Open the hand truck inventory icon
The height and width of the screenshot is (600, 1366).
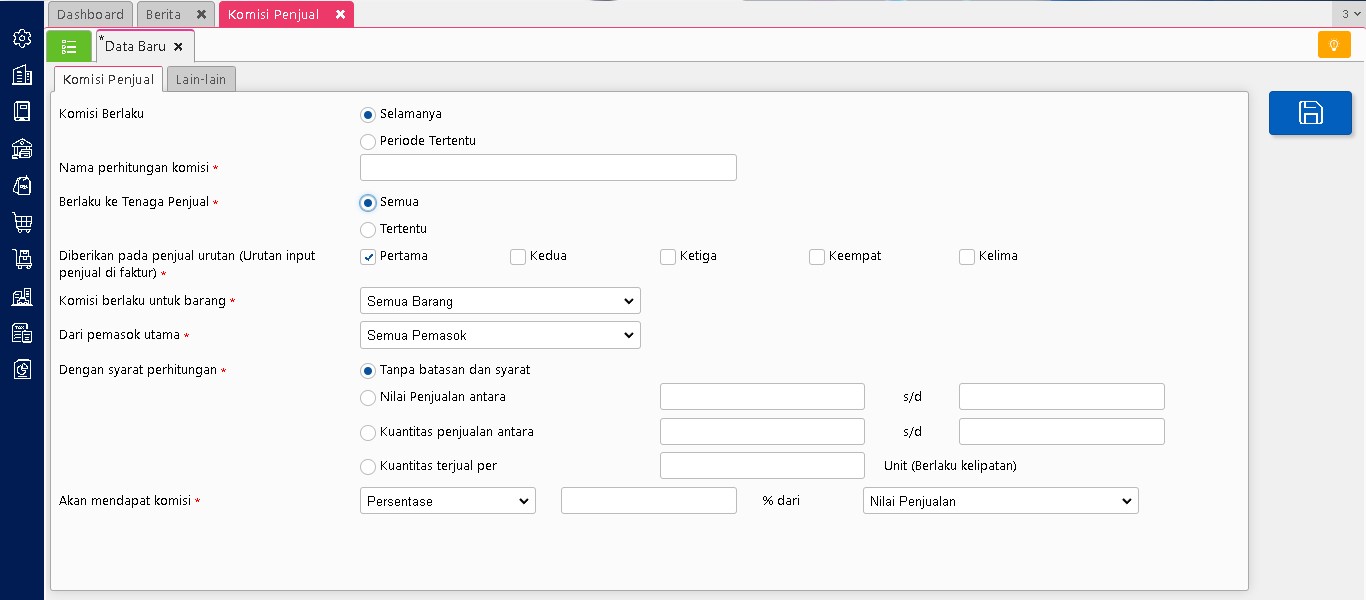pyautogui.click(x=22, y=259)
